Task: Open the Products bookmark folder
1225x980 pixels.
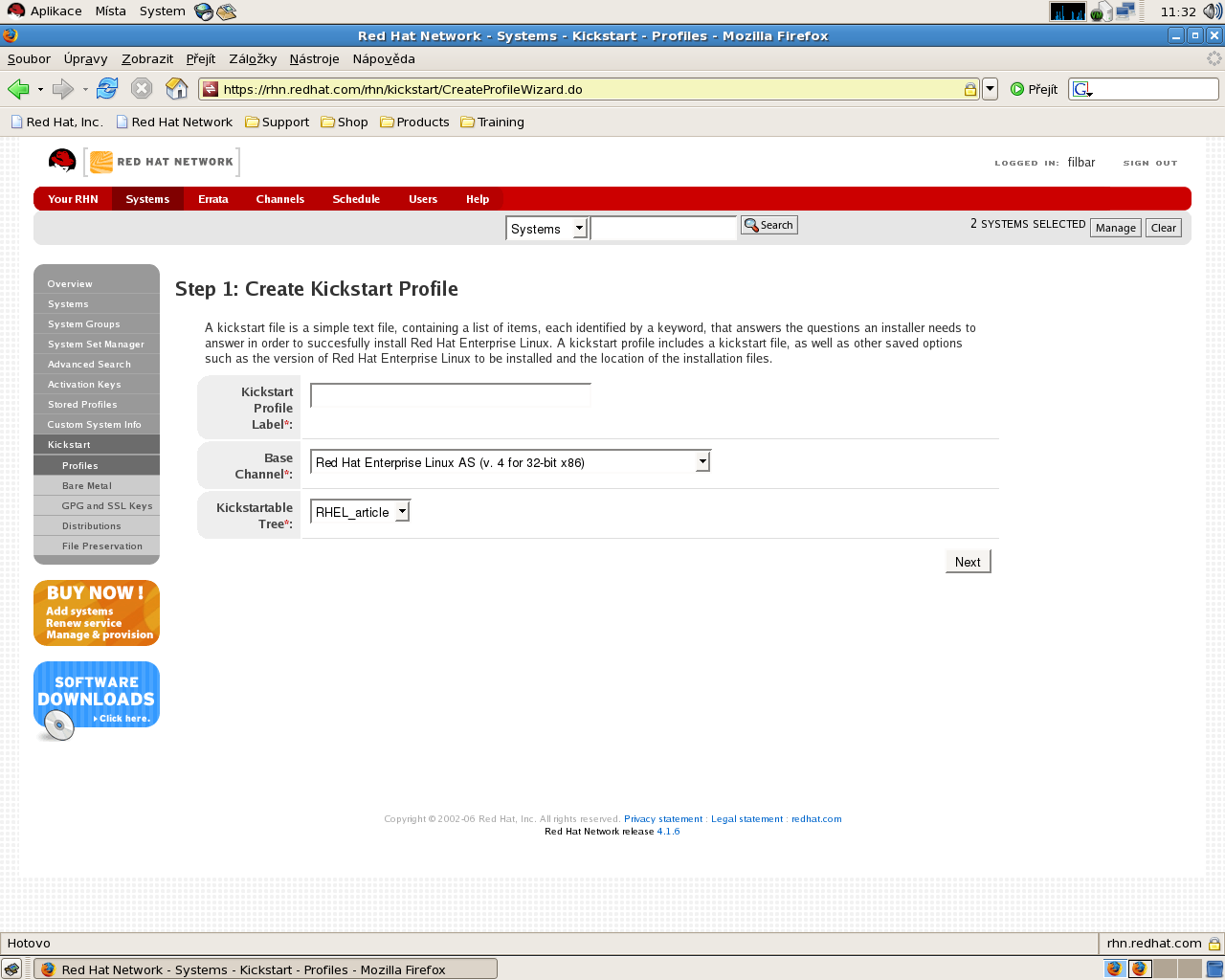Action: 414,122
